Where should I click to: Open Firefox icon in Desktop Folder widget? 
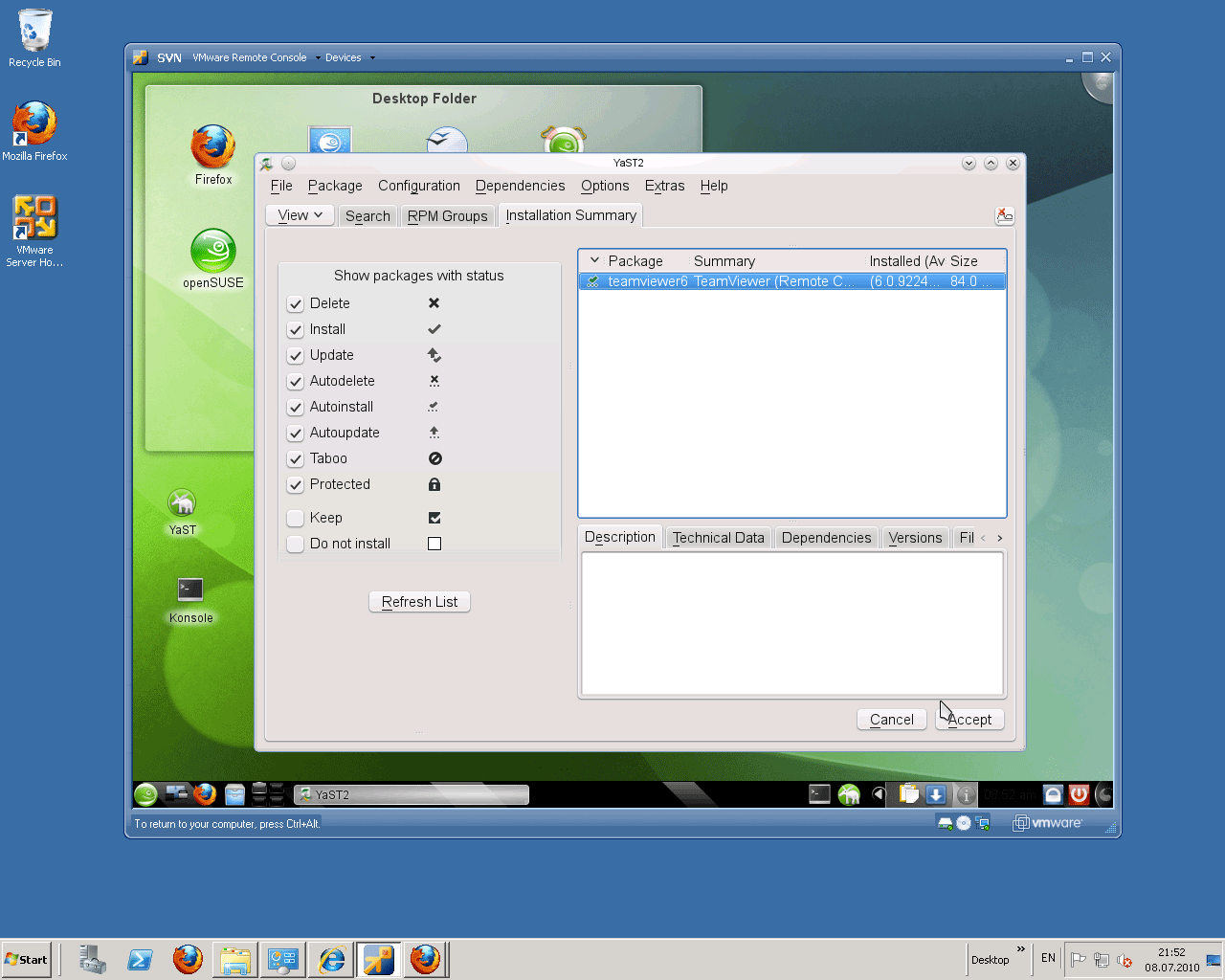tap(212, 146)
